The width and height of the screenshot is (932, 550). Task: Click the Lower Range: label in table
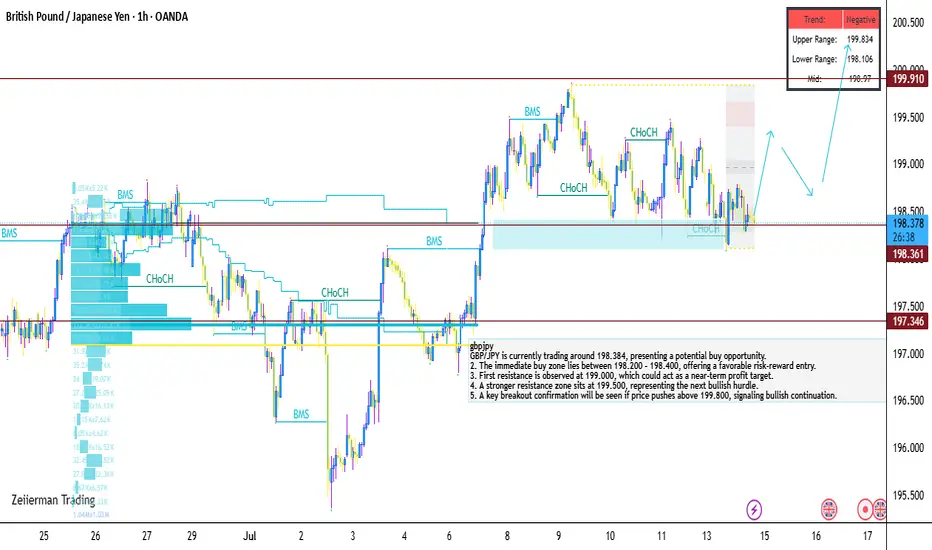pos(814,59)
